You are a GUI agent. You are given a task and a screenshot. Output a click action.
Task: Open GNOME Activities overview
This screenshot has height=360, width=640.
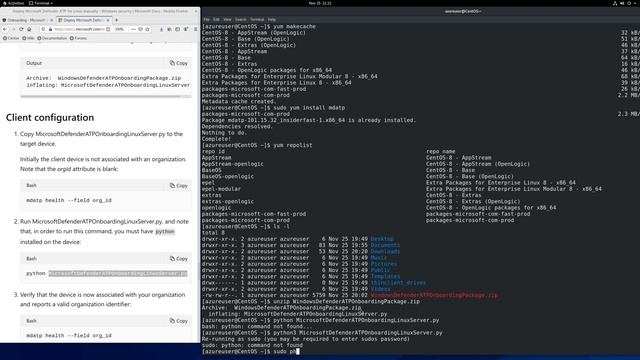(x=13, y=3)
